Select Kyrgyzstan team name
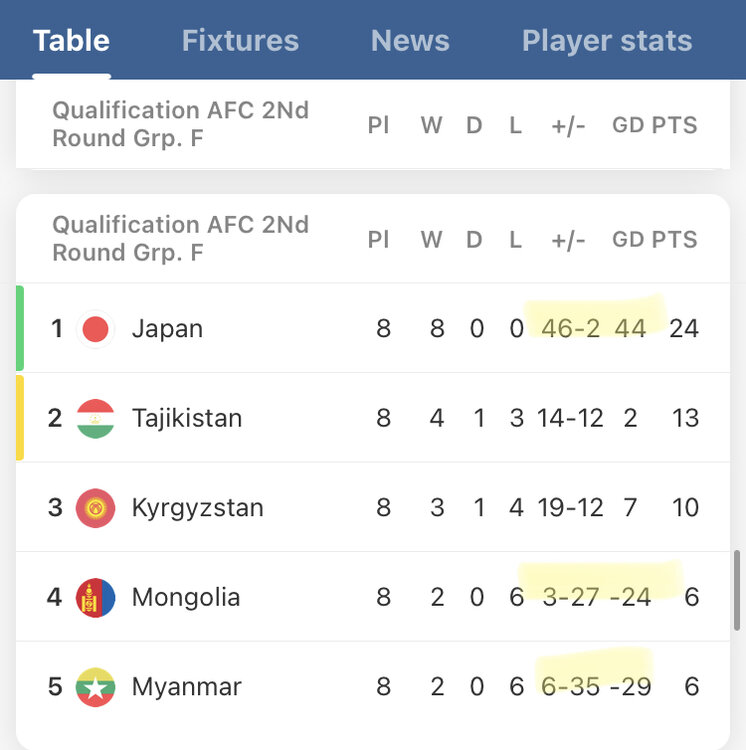This screenshot has width=746, height=750. click(197, 508)
